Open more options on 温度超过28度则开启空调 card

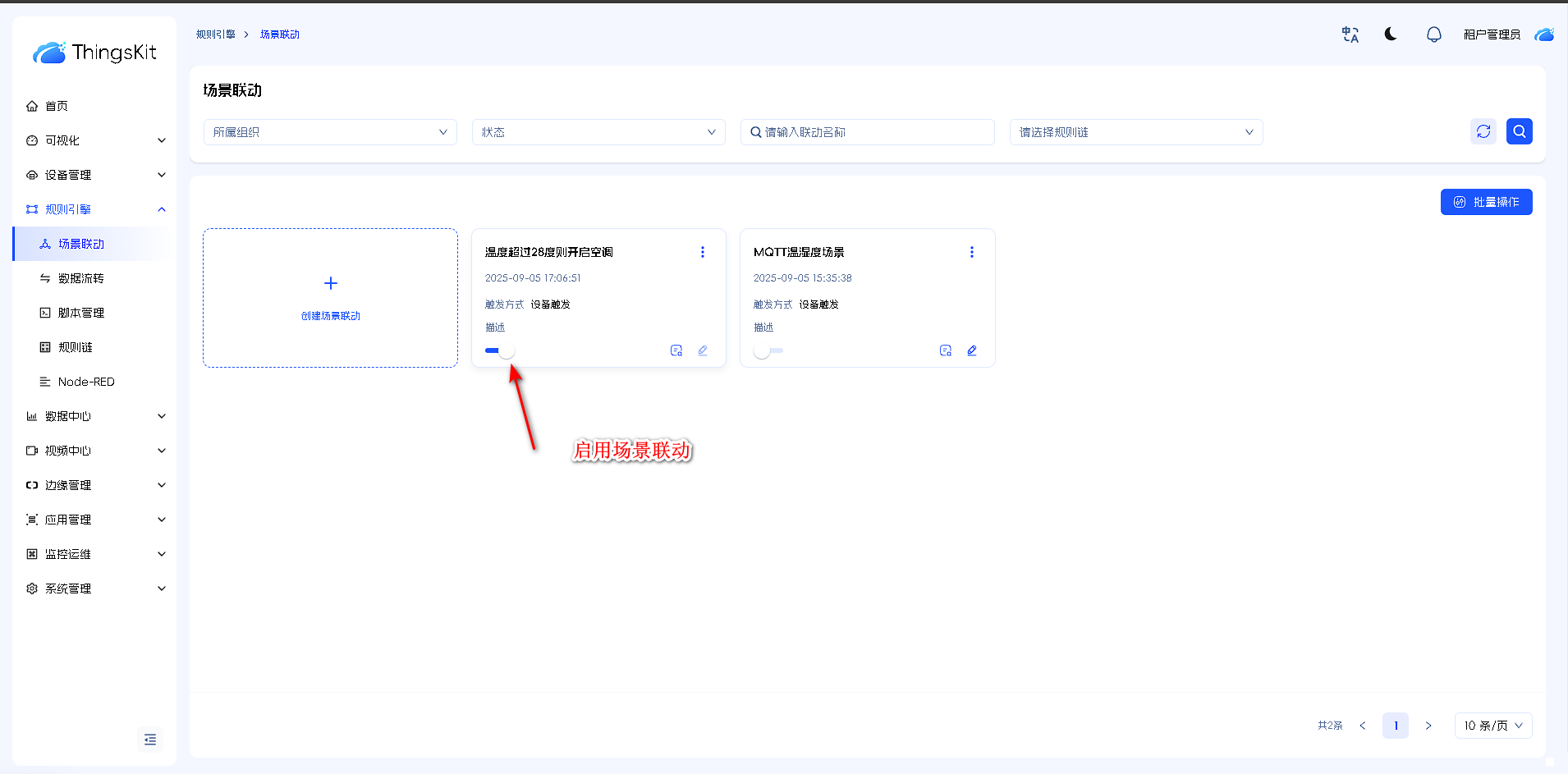(x=702, y=252)
